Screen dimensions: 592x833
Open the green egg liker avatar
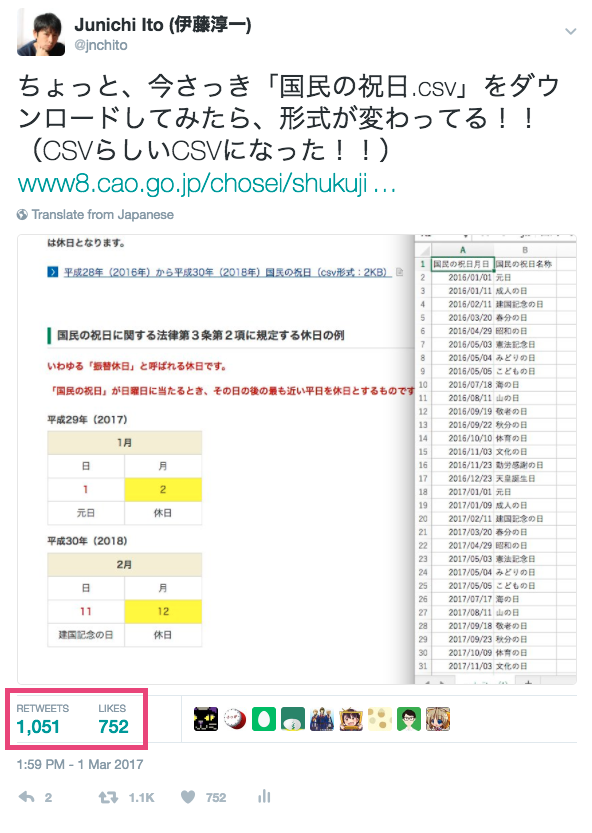(264, 719)
